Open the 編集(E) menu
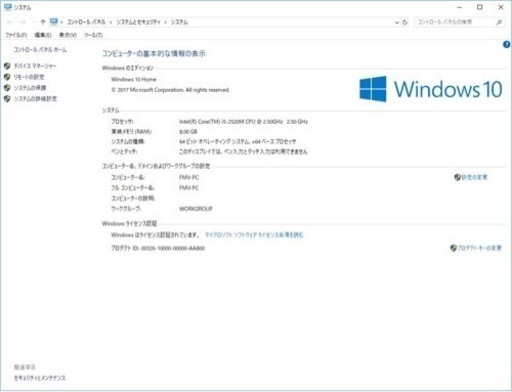 click(x=43, y=35)
